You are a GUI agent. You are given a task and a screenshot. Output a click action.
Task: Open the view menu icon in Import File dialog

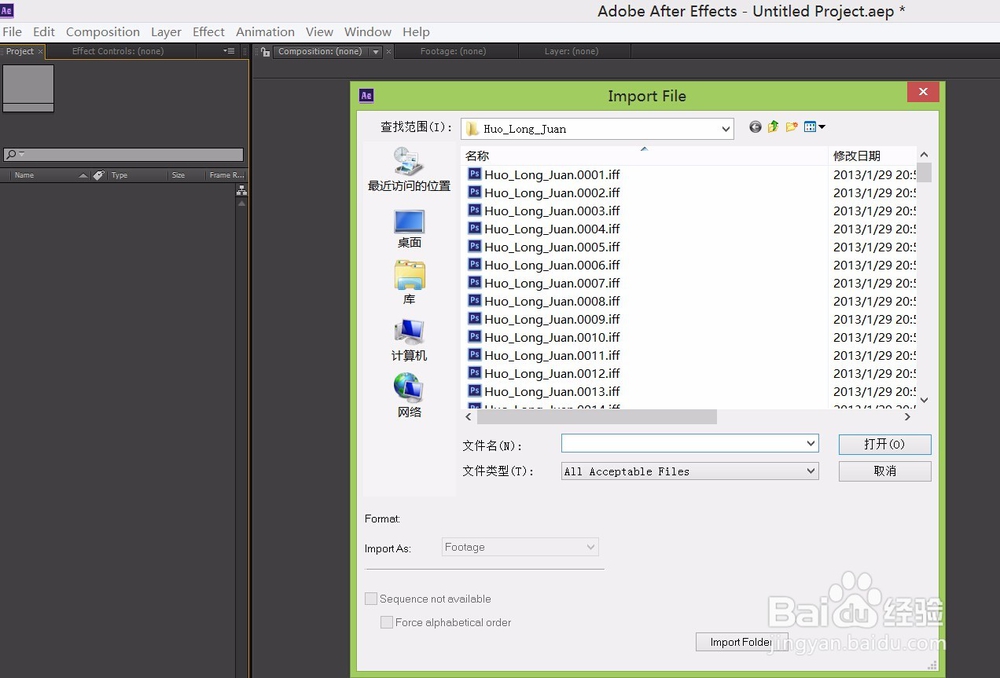click(x=814, y=127)
